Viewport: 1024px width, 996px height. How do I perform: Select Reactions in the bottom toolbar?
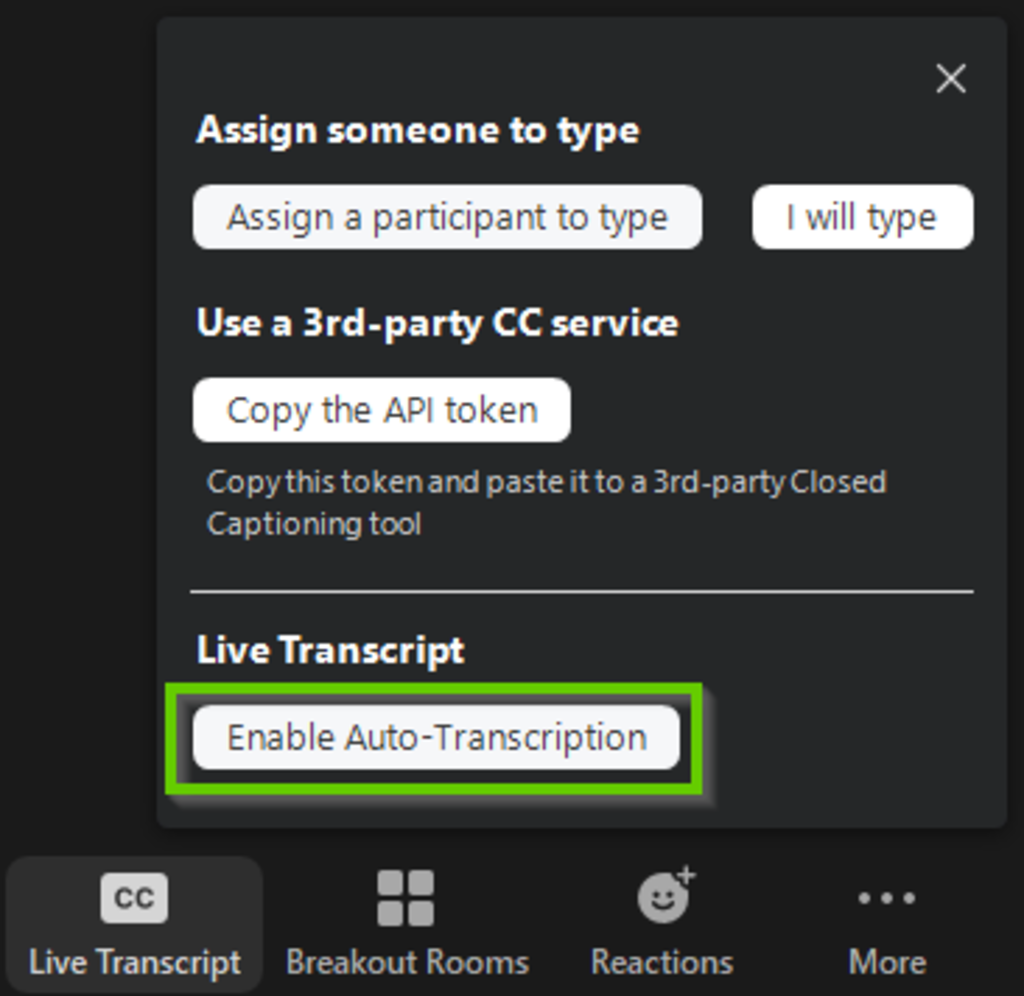661,922
